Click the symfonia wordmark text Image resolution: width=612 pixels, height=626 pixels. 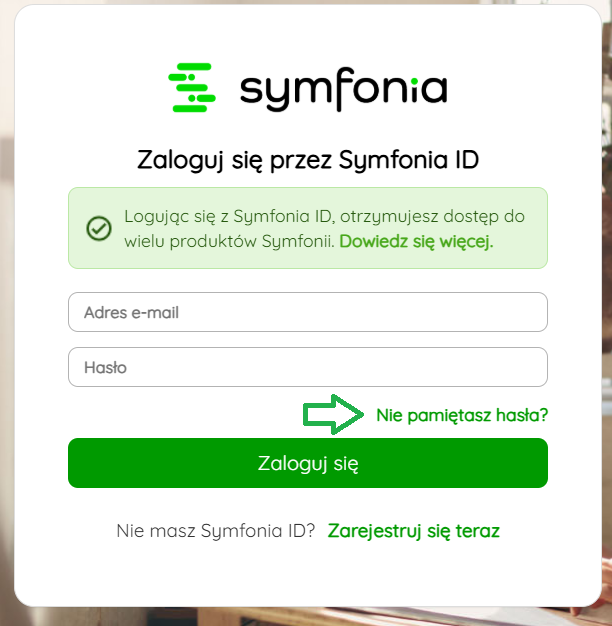(343, 89)
